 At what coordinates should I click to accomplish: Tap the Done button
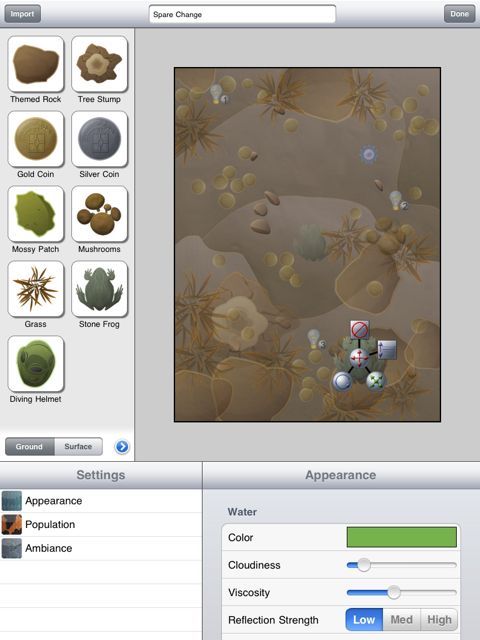coord(459,14)
